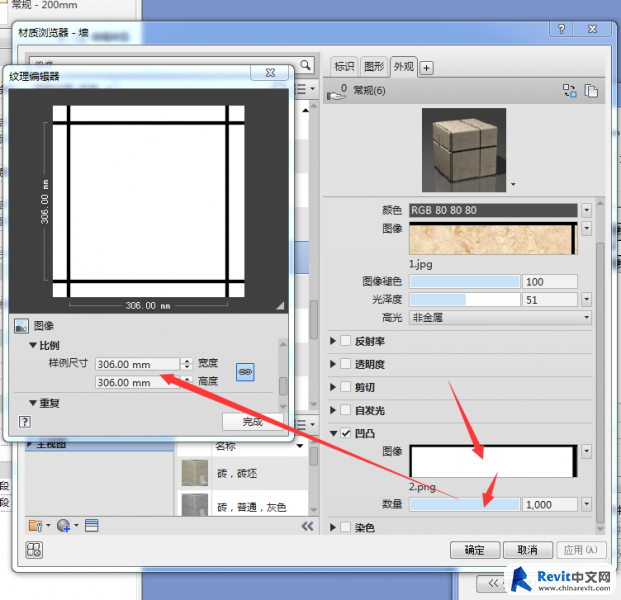Click the add asset plus tab button
The image size is (621, 600).
426,68
